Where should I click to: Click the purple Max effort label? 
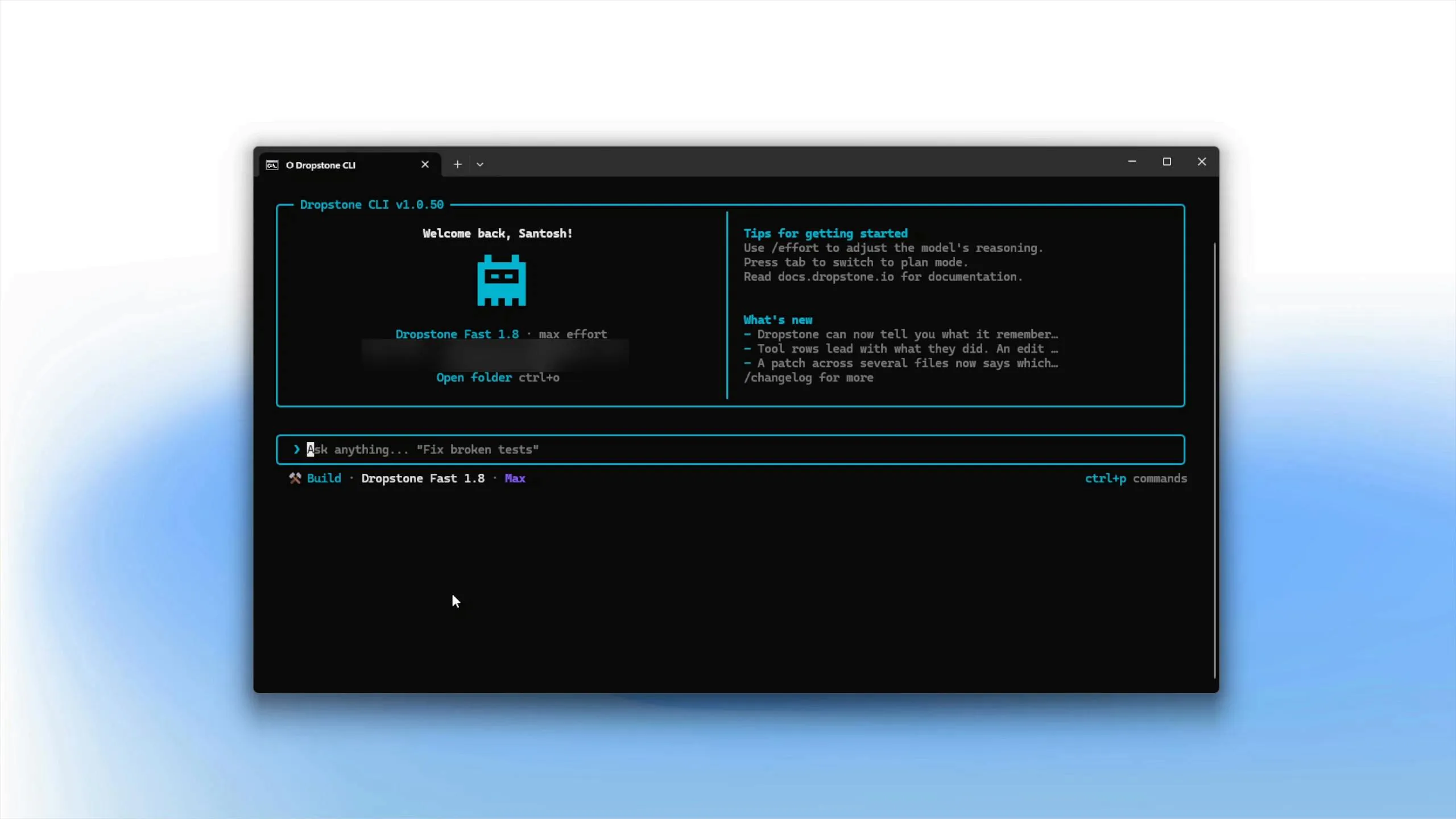[x=515, y=478]
